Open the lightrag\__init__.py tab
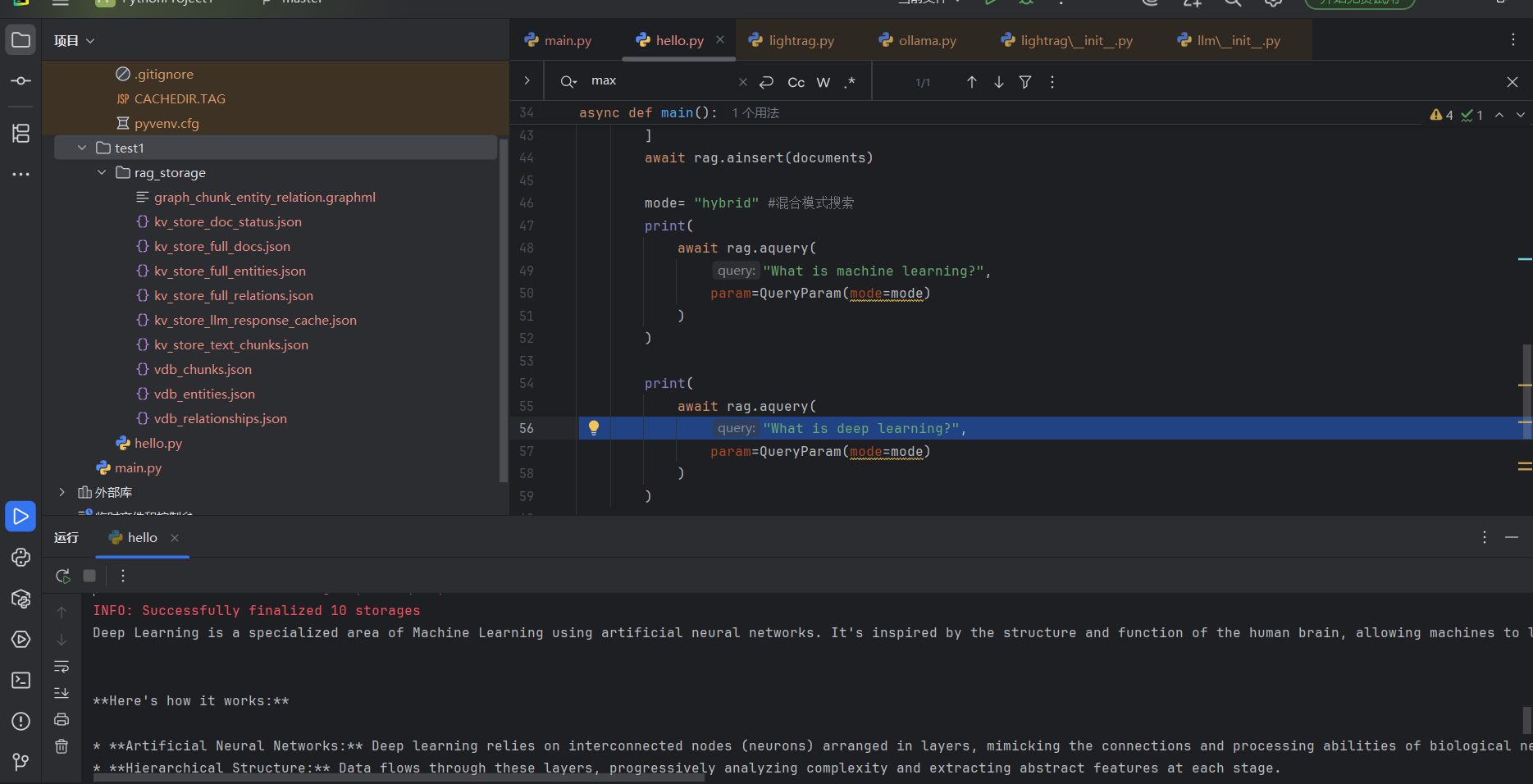The width and height of the screenshot is (1533, 784). (x=1066, y=40)
